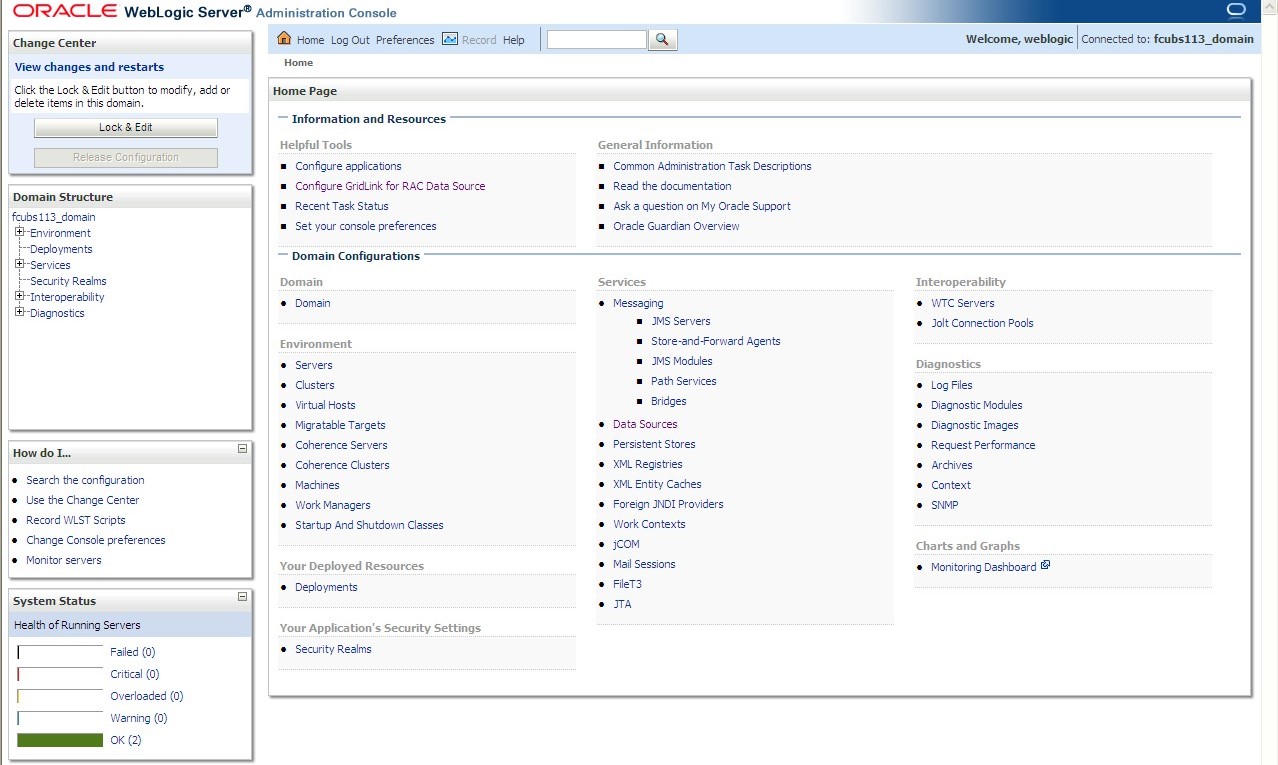Open Monitoring Dashboard link
Viewport: 1278px width, 765px height.
tap(984, 567)
